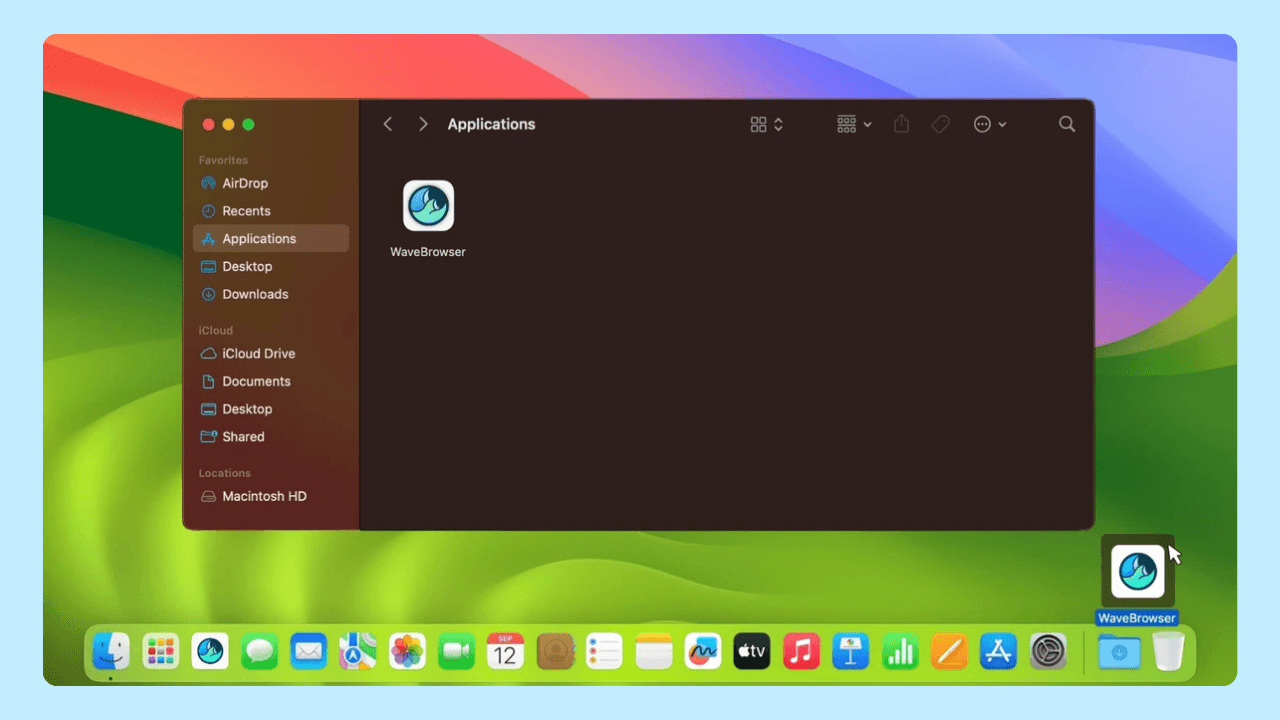
Task: Go back in Finder history
Action: click(388, 124)
